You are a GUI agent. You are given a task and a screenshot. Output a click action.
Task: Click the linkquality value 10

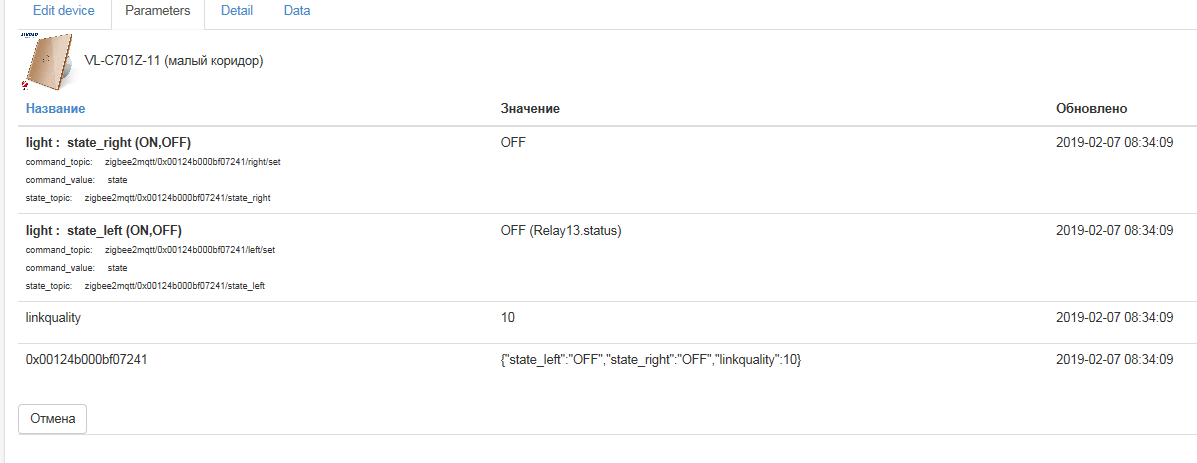(508, 318)
